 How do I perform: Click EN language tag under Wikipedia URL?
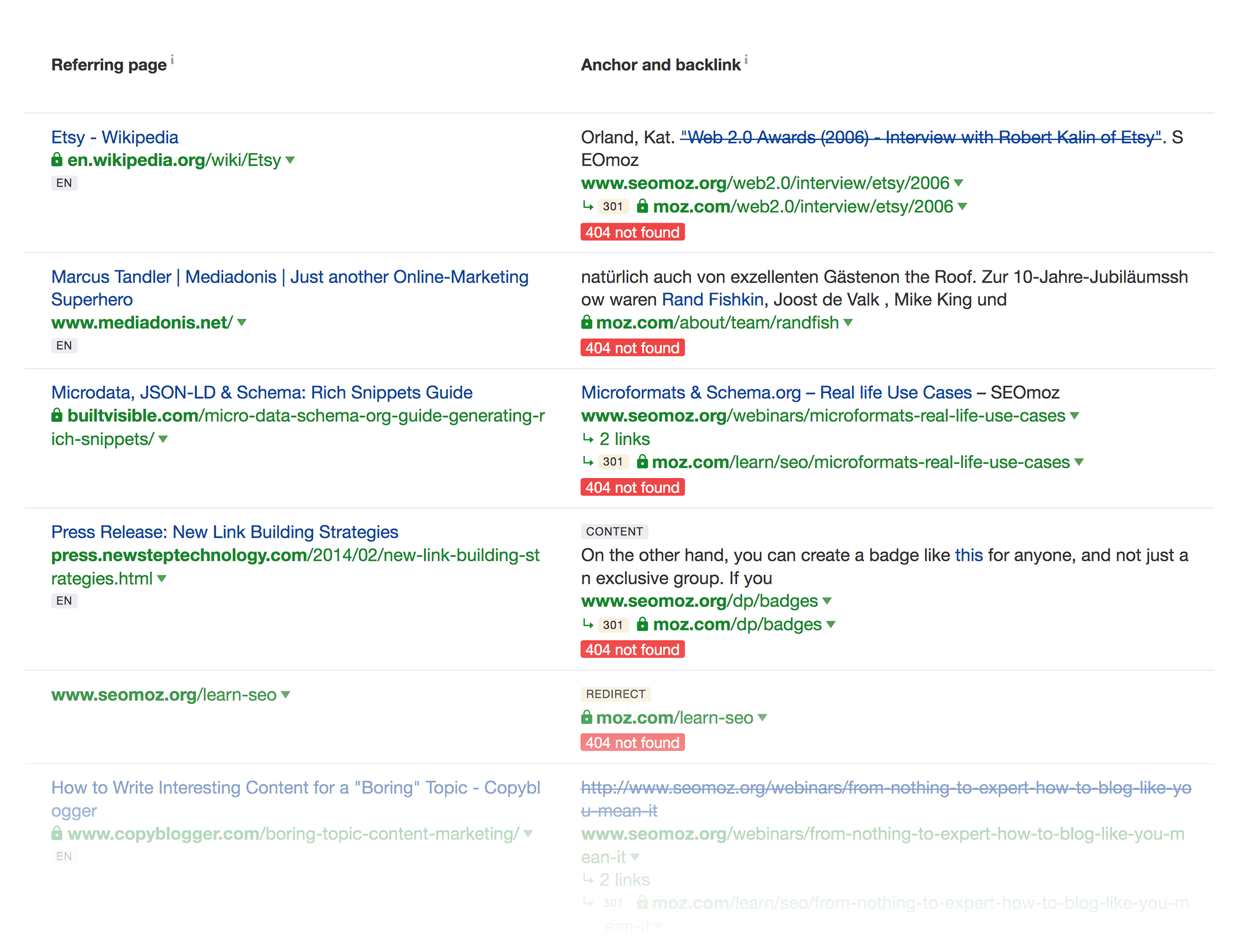click(64, 183)
